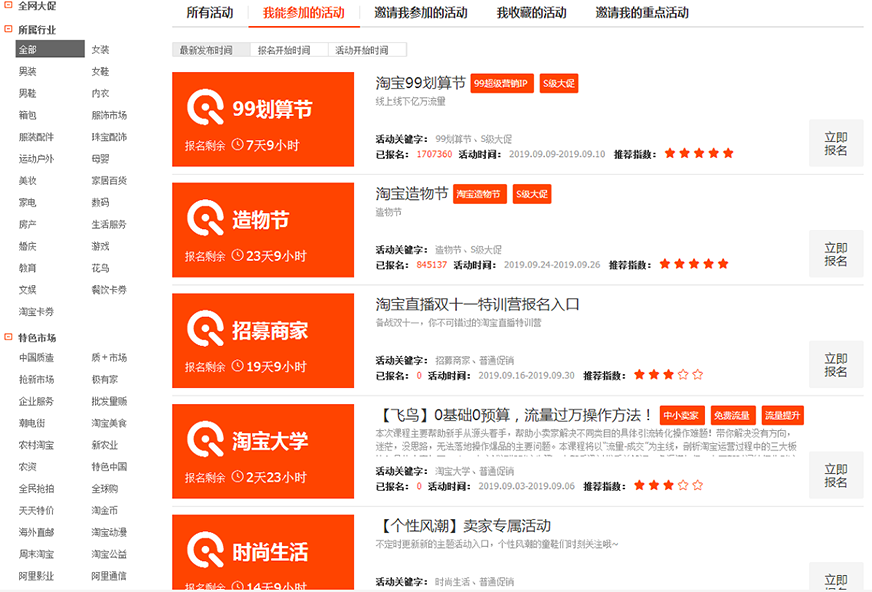Click 立即报名 for 飞鸟 course
The image size is (872, 592).
836,475
